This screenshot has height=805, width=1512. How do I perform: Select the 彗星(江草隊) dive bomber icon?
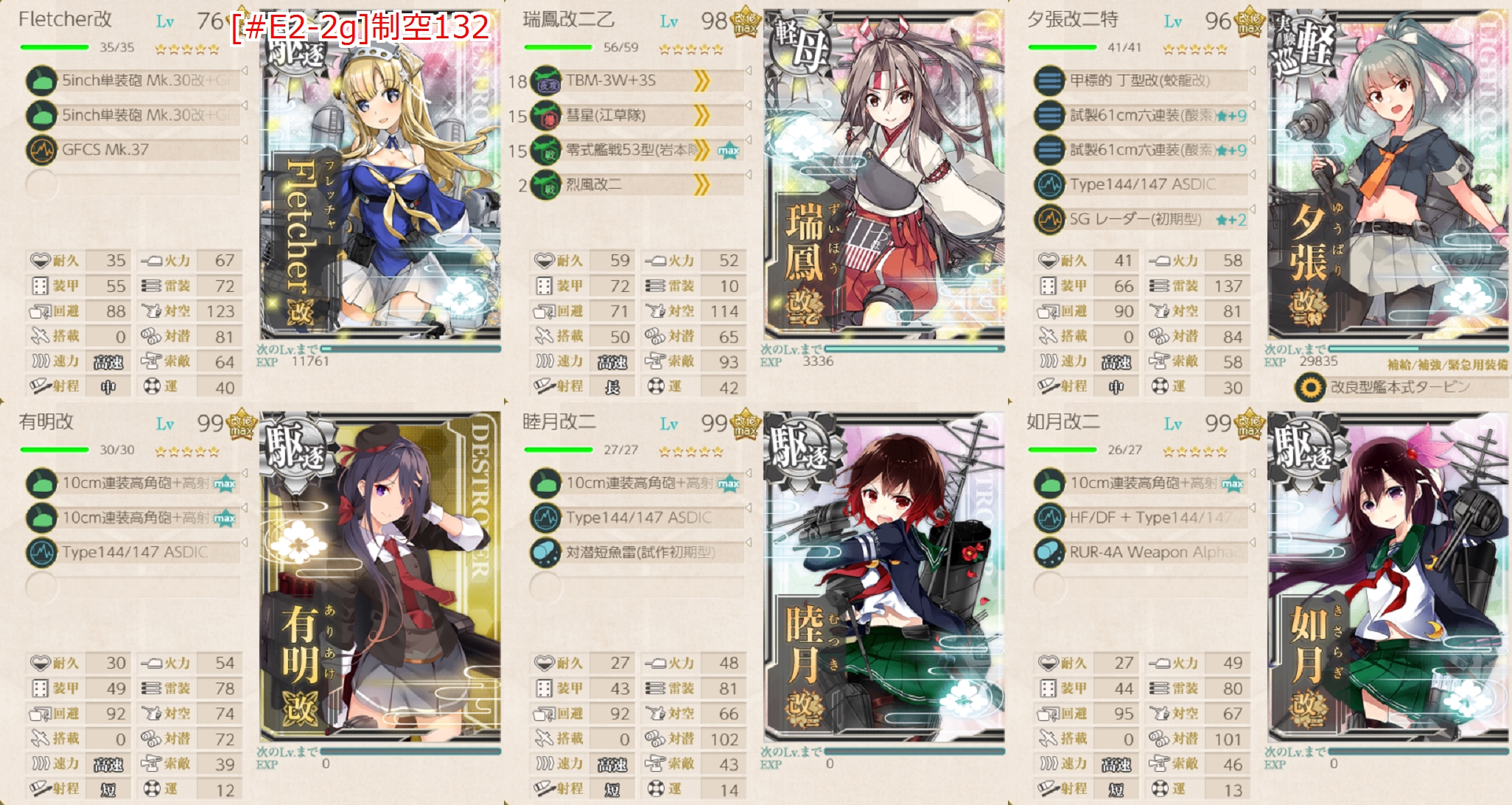(546, 116)
